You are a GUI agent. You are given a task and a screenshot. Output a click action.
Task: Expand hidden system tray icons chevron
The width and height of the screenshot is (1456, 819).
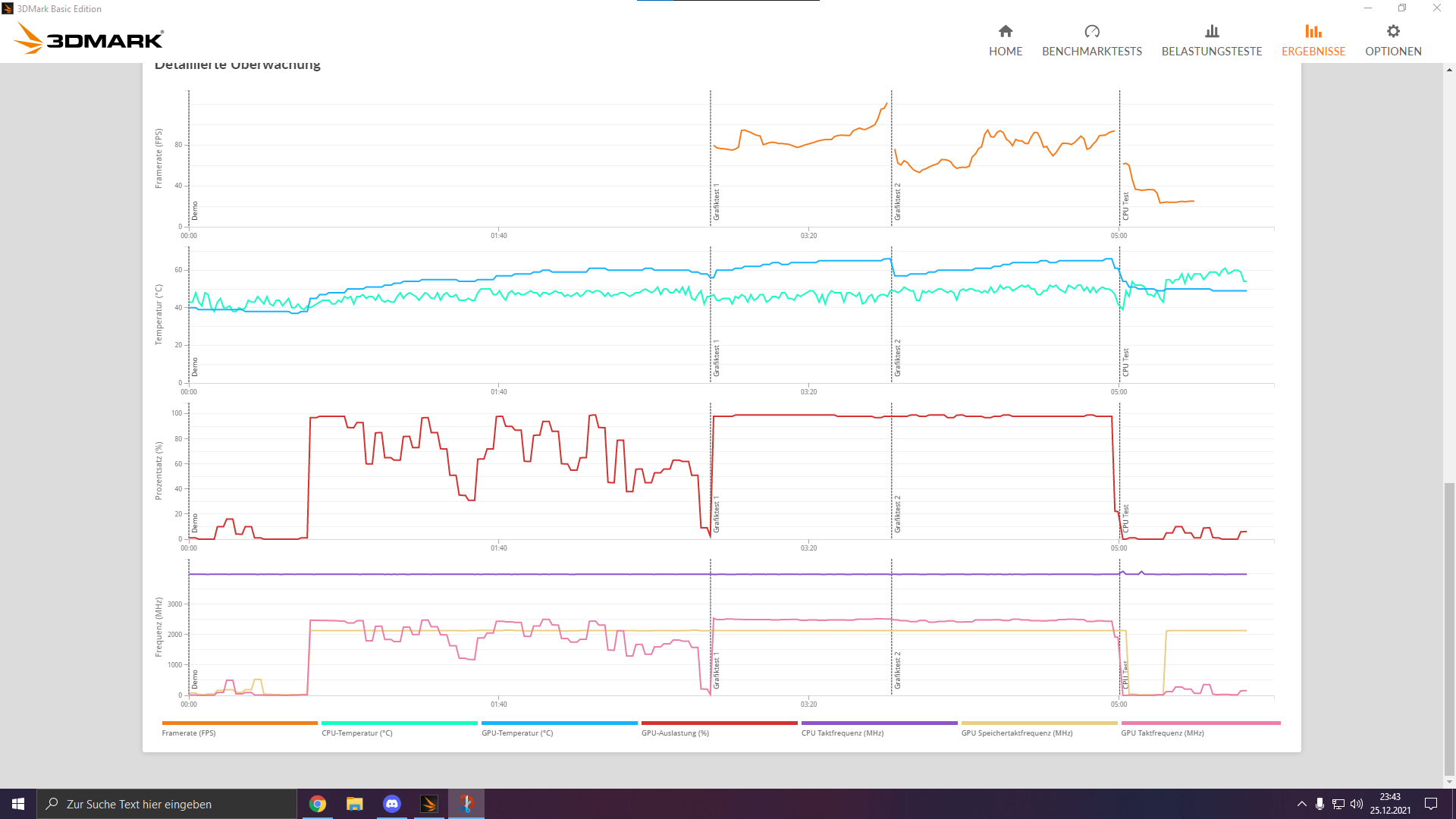point(1302,804)
